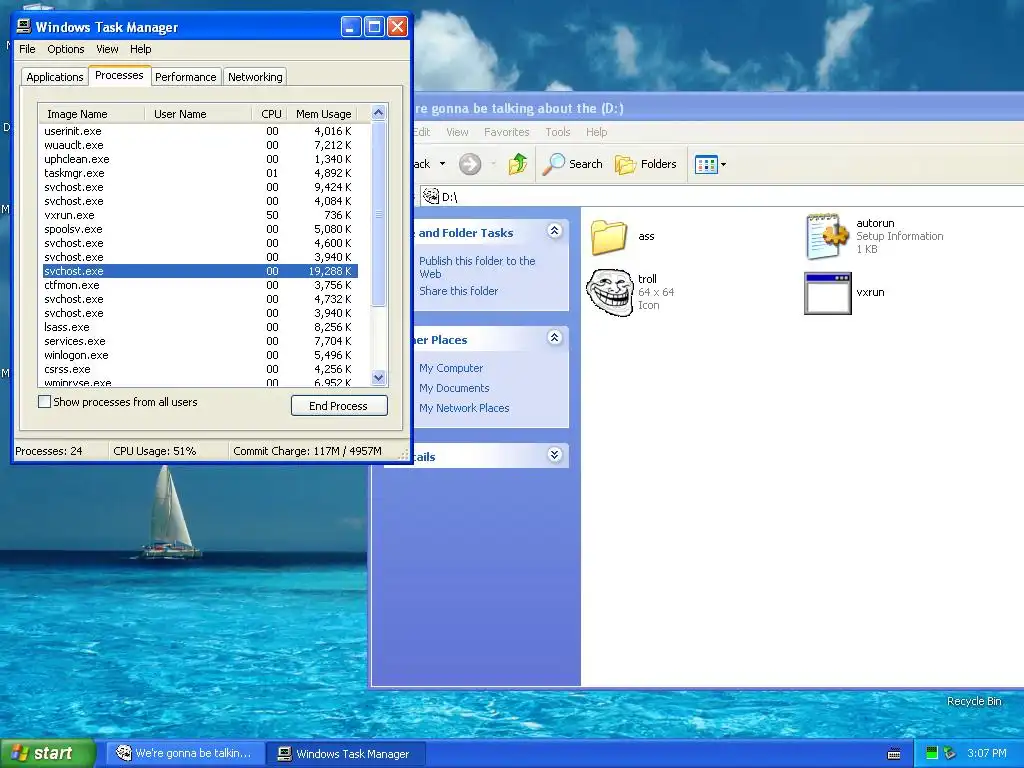Switch to the Explorer window taskbar button
Image resolution: width=1024 pixels, height=768 pixels.
(x=185, y=753)
